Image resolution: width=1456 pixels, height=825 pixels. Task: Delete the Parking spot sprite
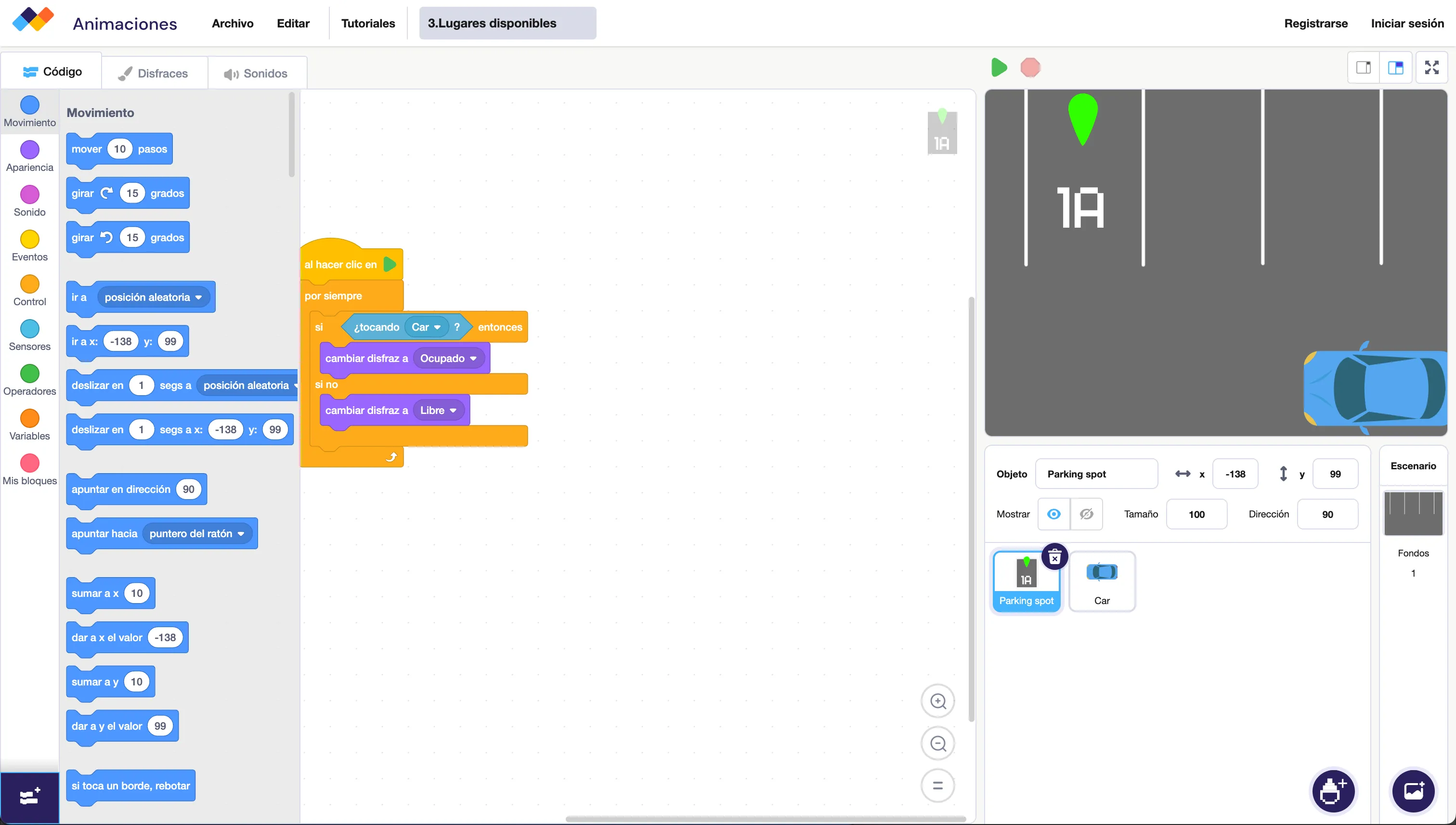[x=1055, y=557]
